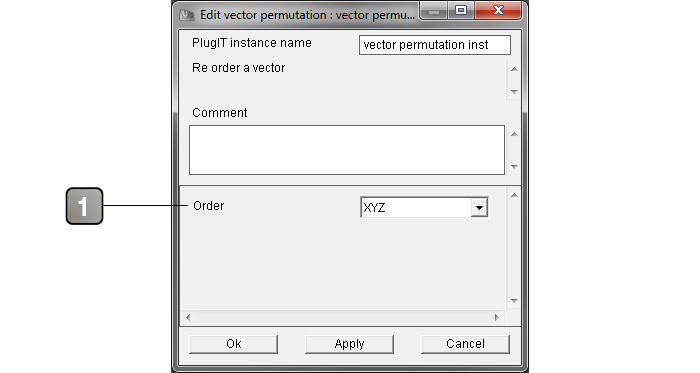Click the horizontal scrollbar right arrow
The image size is (700, 373).
(496, 317)
